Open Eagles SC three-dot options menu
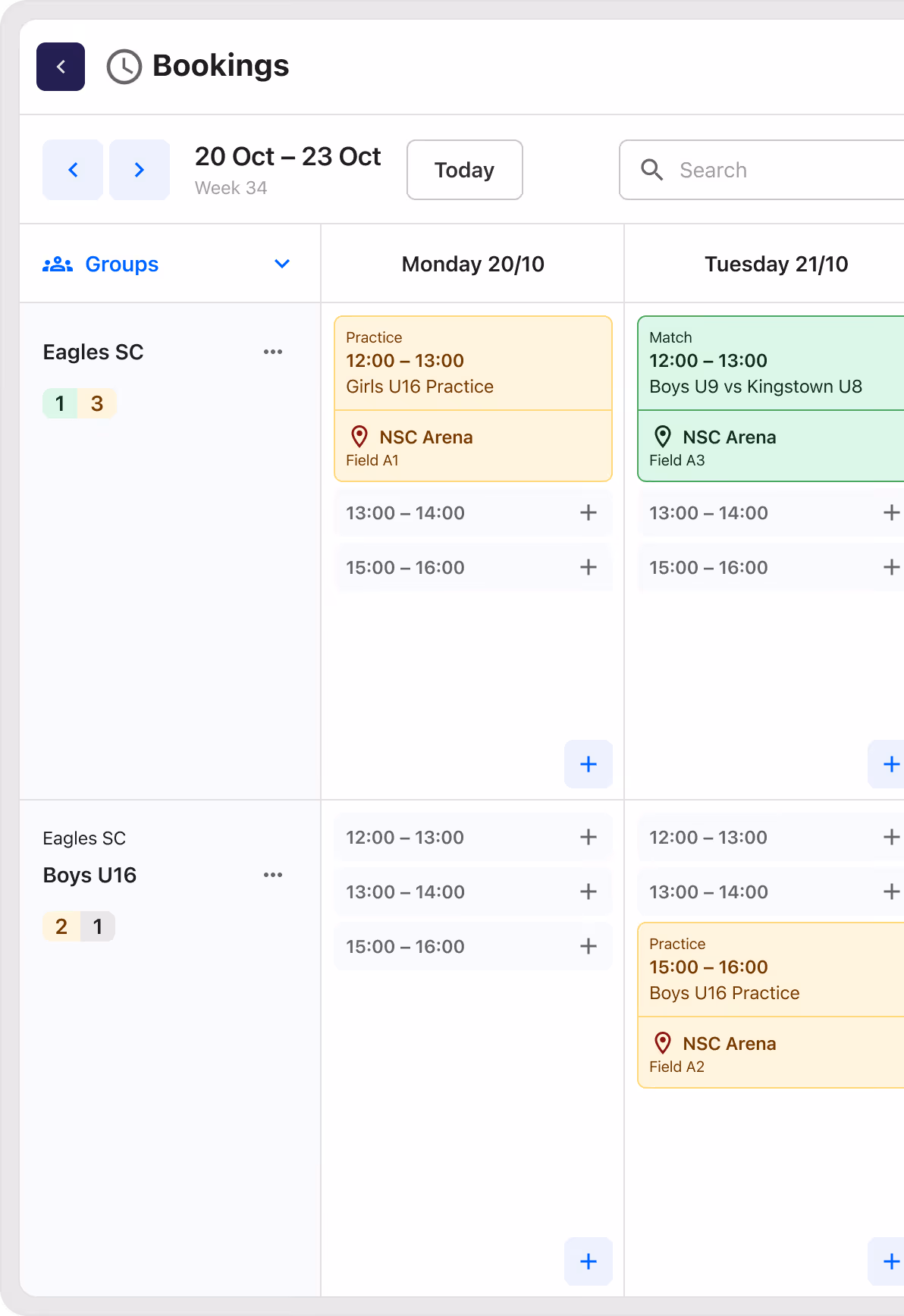The height and width of the screenshot is (1316, 904). pos(273,352)
